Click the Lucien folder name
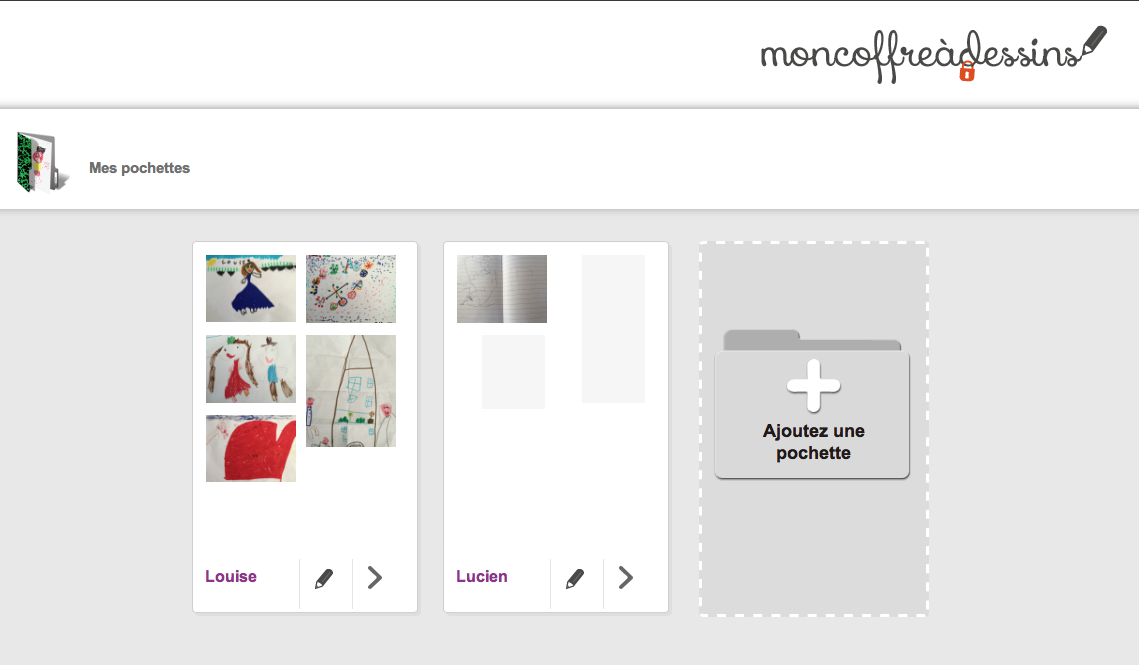The image size is (1139, 665). click(x=482, y=576)
